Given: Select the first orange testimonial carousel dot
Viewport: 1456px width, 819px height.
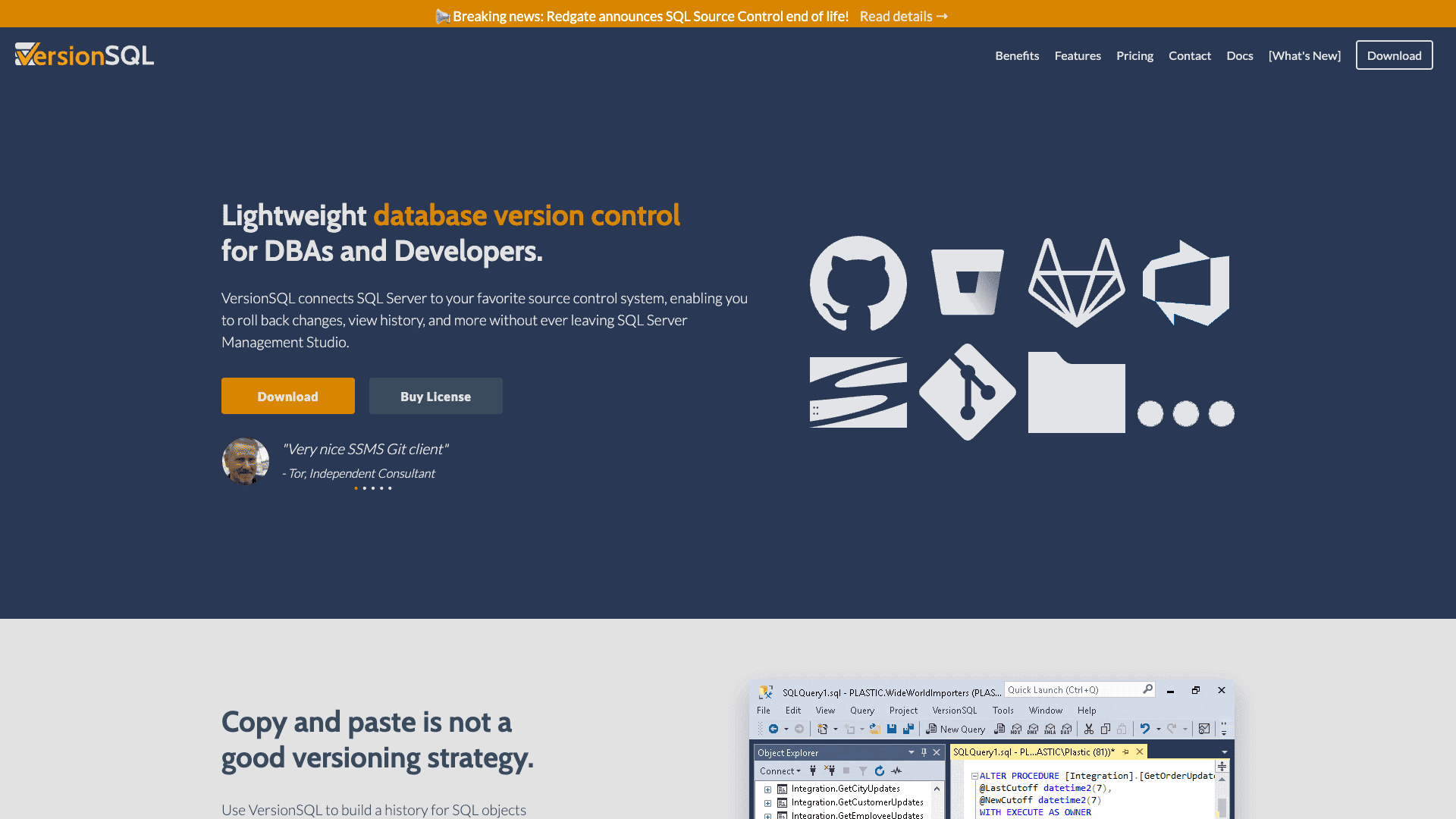Looking at the screenshot, I should 356,488.
